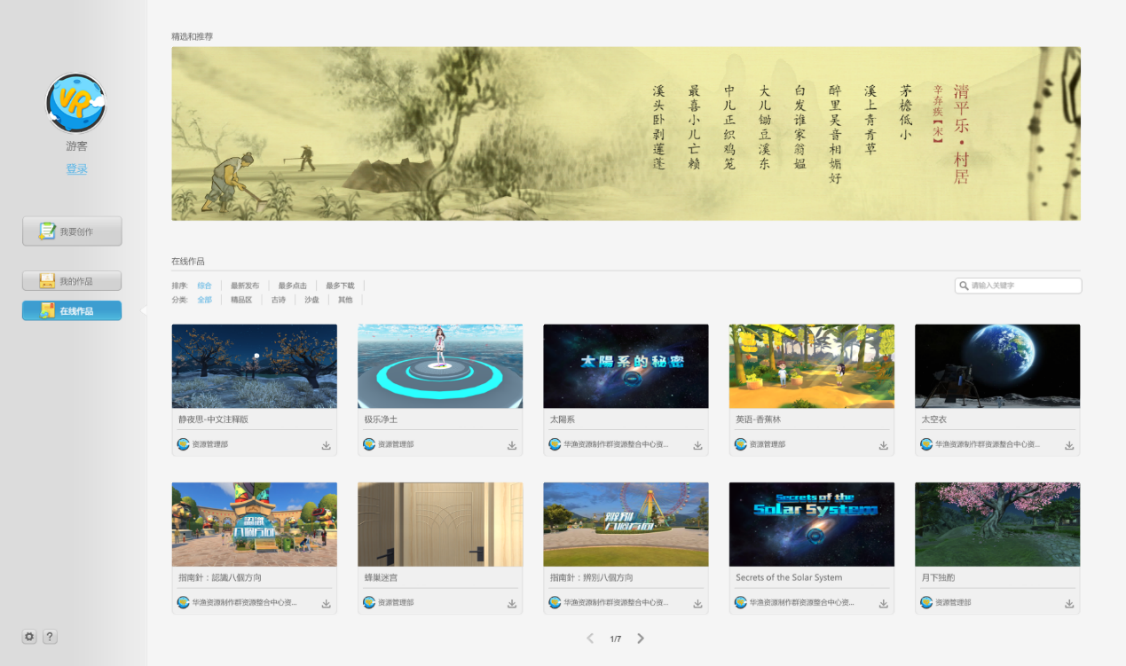This screenshot has width=1126, height=666.
Task: Open the 登录 login link
Action: tap(77, 169)
